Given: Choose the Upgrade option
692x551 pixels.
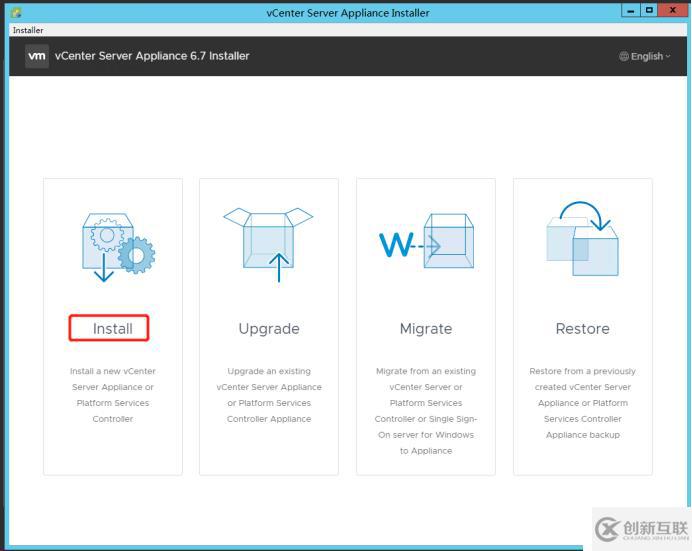Looking at the screenshot, I should click(269, 329).
